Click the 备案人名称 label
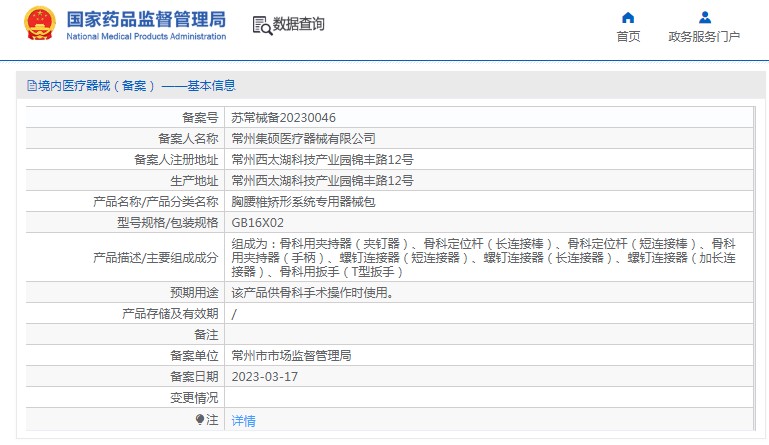Viewport: 769px width, 445px height. 188,139
